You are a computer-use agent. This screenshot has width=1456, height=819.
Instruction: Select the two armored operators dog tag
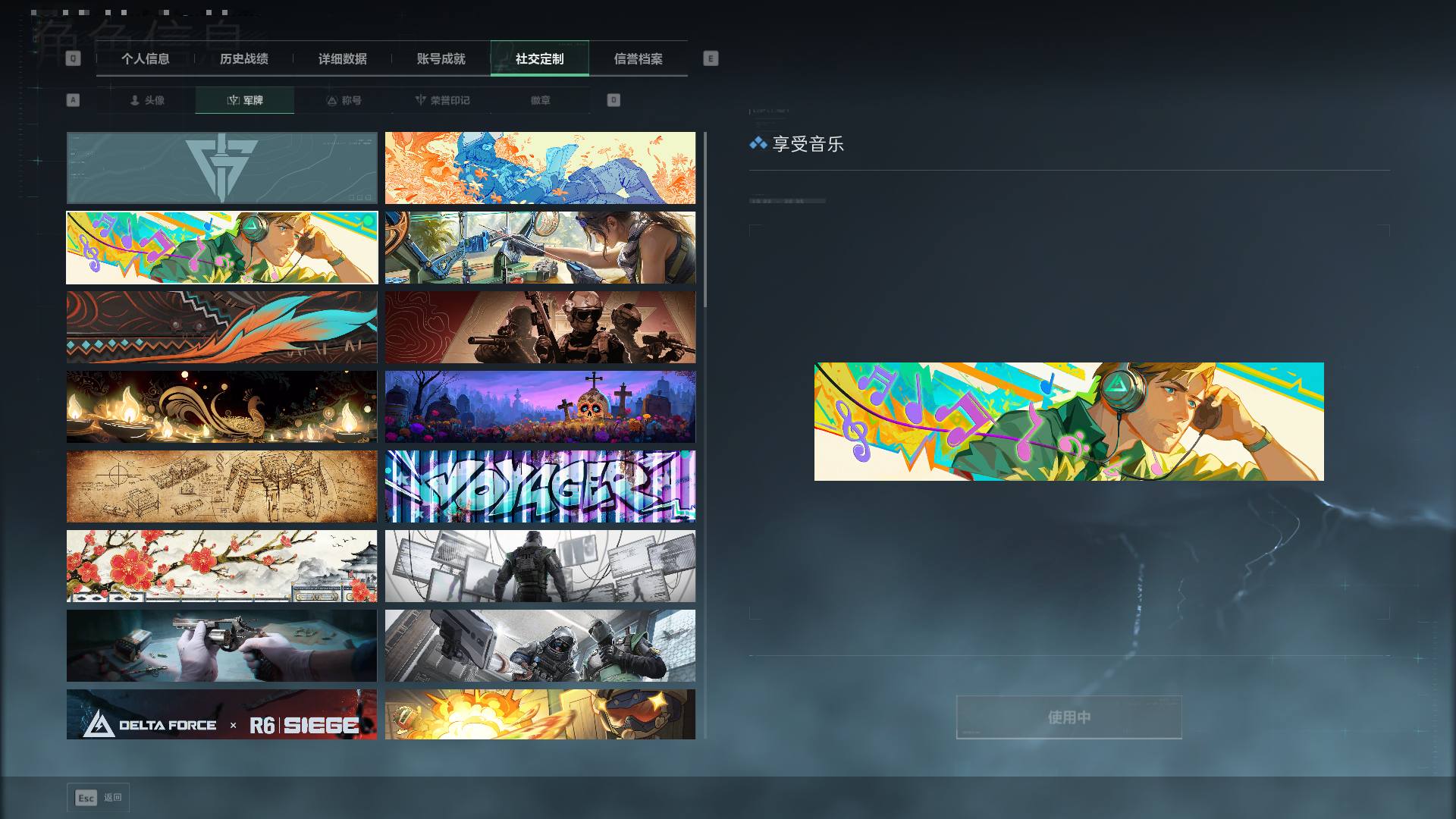point(540,646)
